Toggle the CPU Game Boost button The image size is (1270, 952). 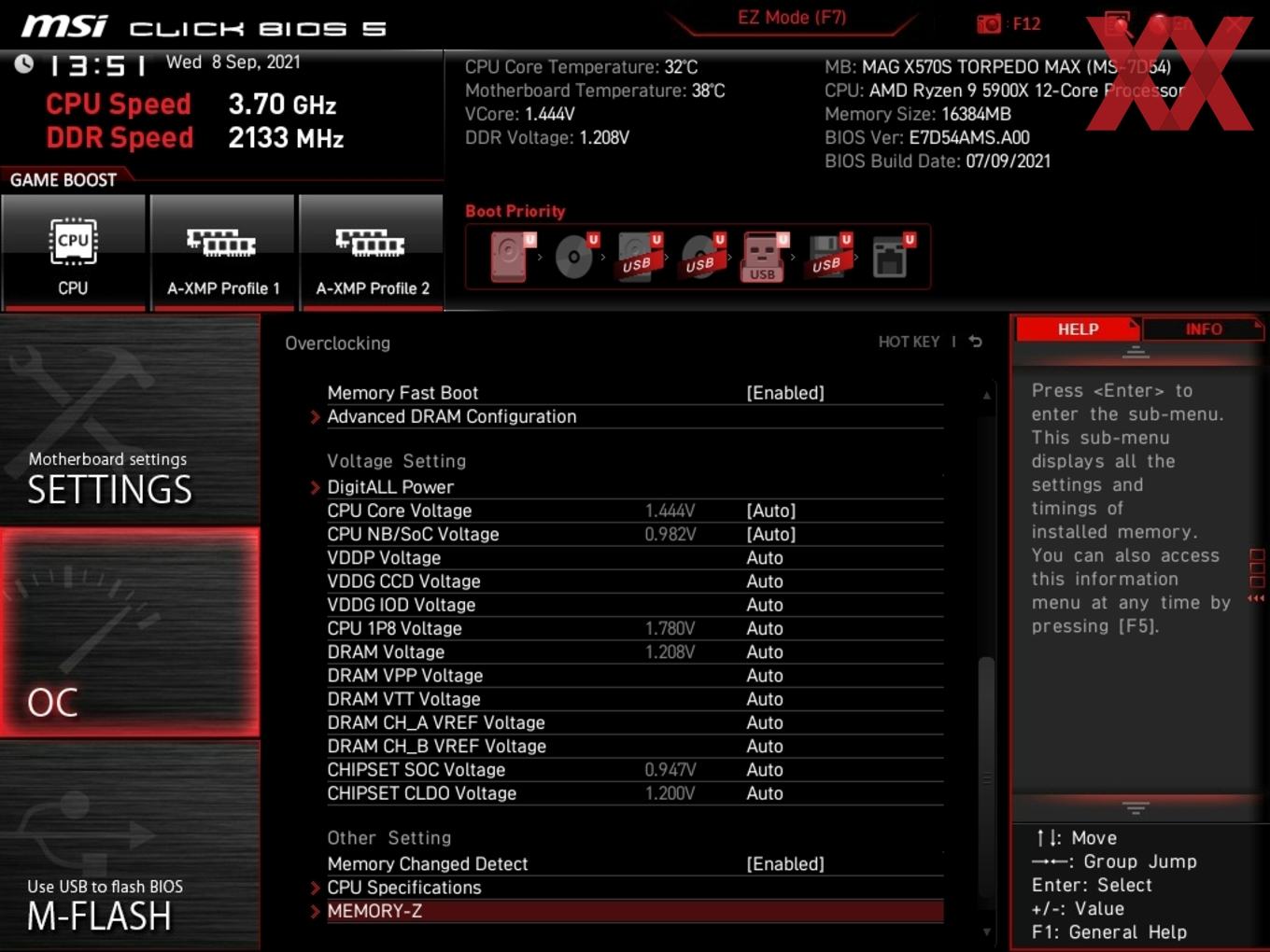tap(73, 252)
